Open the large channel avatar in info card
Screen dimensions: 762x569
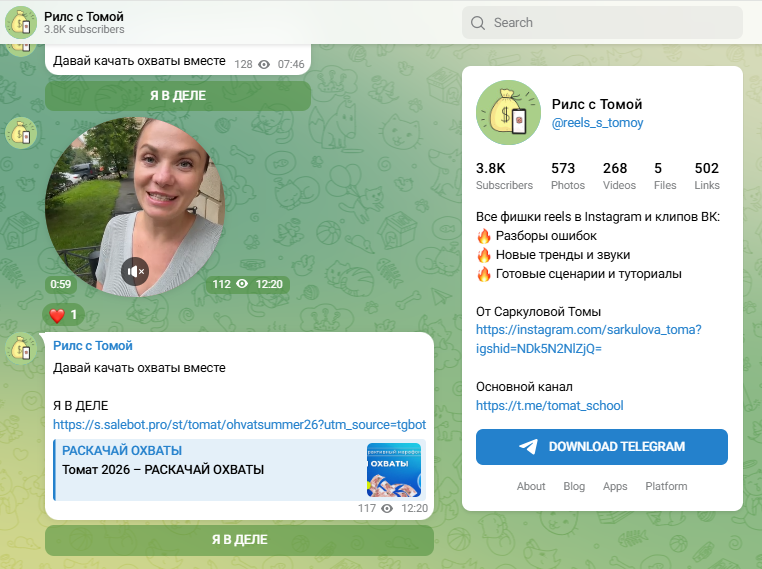[508, 113]
